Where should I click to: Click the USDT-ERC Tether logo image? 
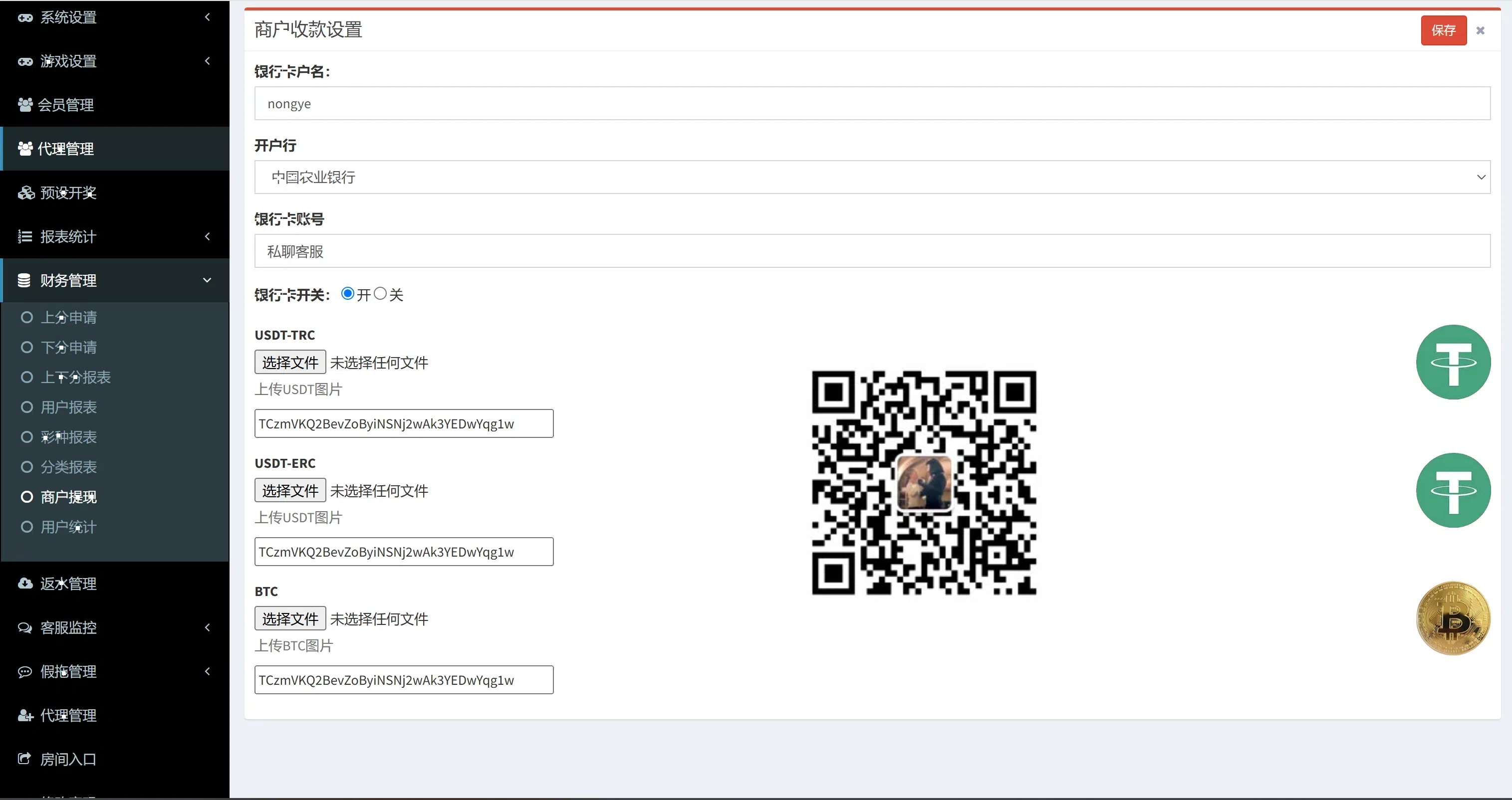(1453, 490)
